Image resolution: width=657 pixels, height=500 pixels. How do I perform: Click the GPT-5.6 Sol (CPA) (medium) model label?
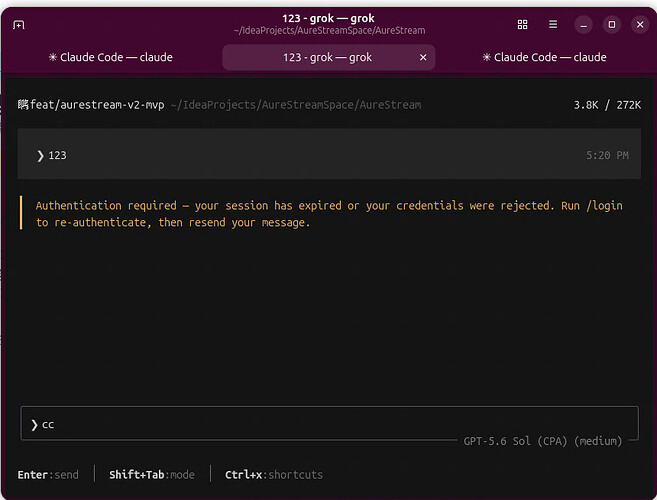(543, 441)
